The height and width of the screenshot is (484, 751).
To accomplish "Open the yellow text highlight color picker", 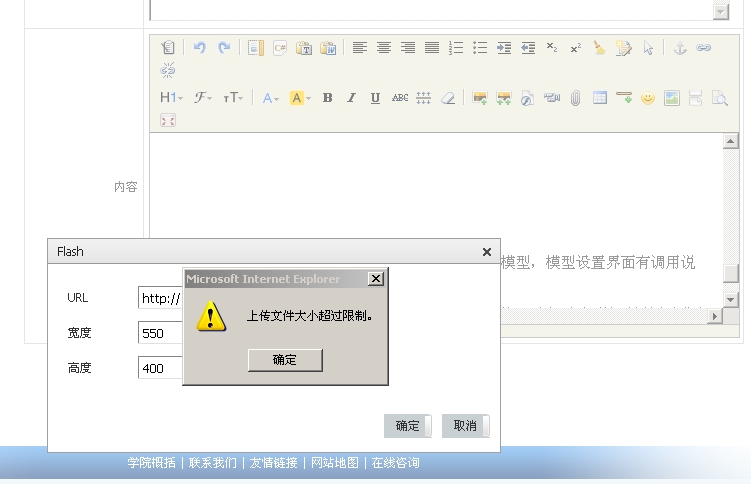I will [300, 98].
